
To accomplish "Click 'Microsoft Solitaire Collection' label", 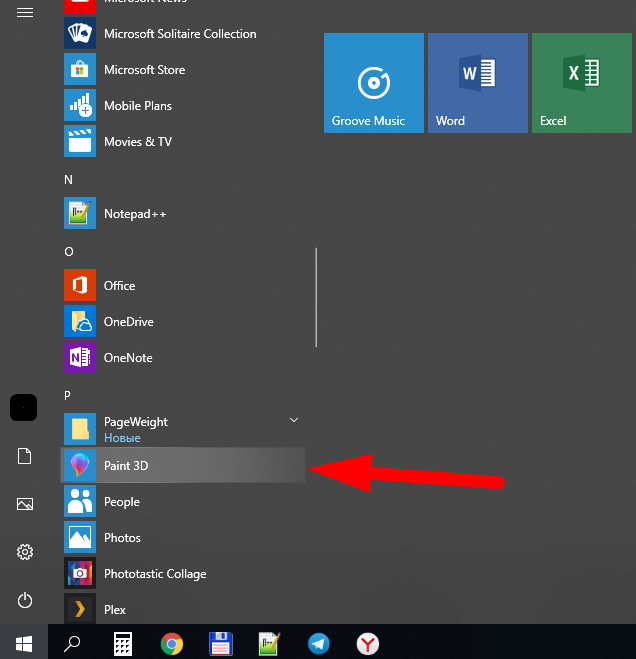I will click(180, 34).
